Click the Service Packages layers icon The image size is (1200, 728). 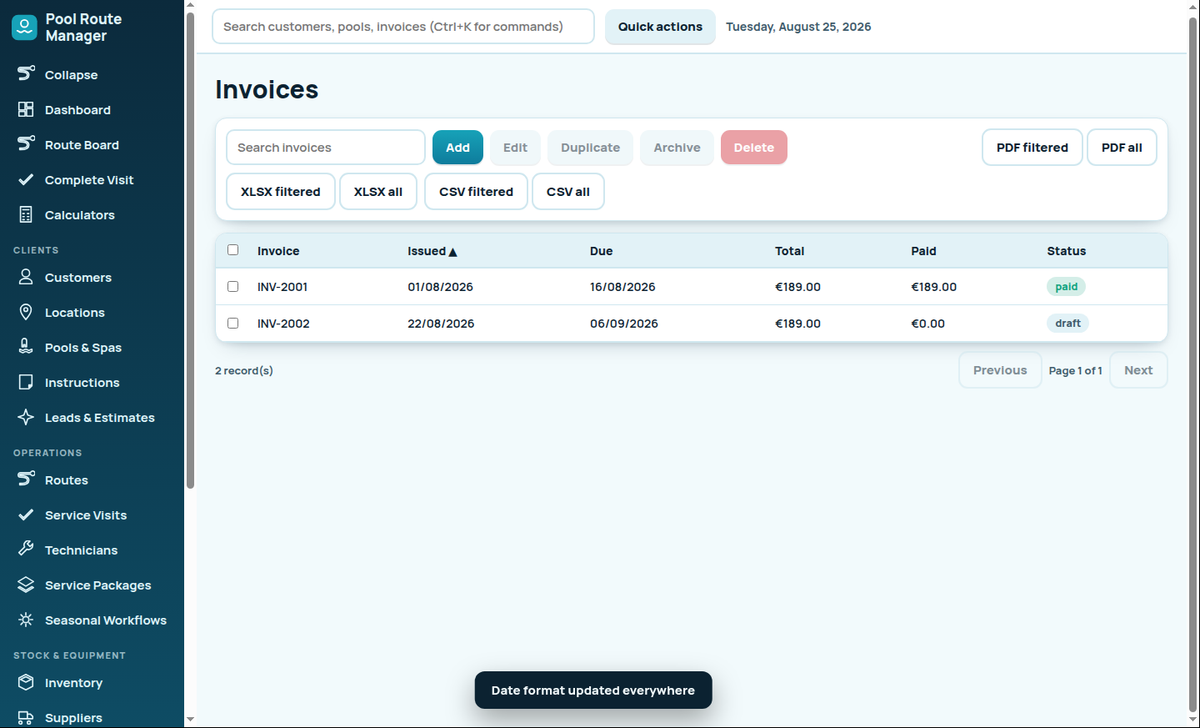tap(26, 586)
